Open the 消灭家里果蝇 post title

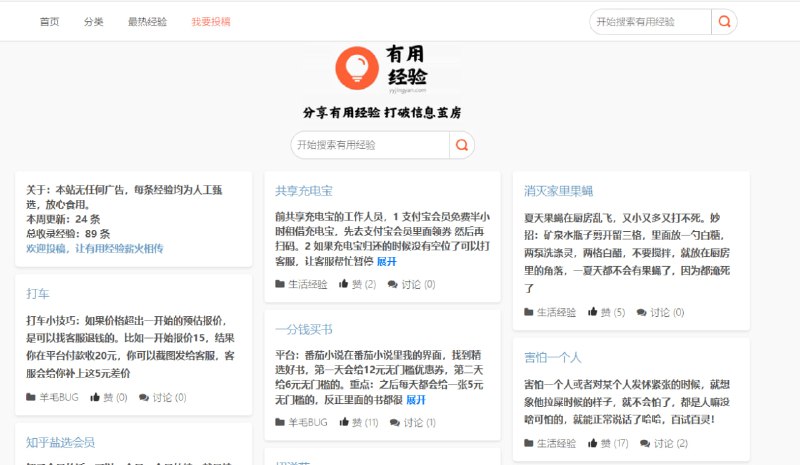coord(558,191)
